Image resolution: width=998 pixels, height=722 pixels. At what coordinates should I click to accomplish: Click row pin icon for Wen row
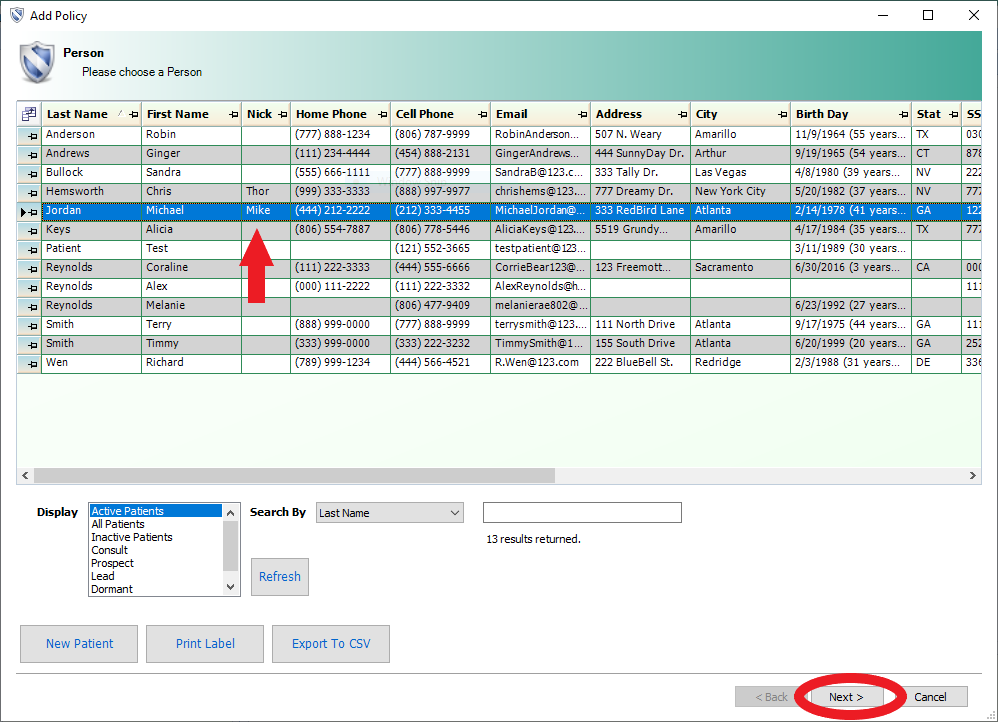tap(32, 363)
